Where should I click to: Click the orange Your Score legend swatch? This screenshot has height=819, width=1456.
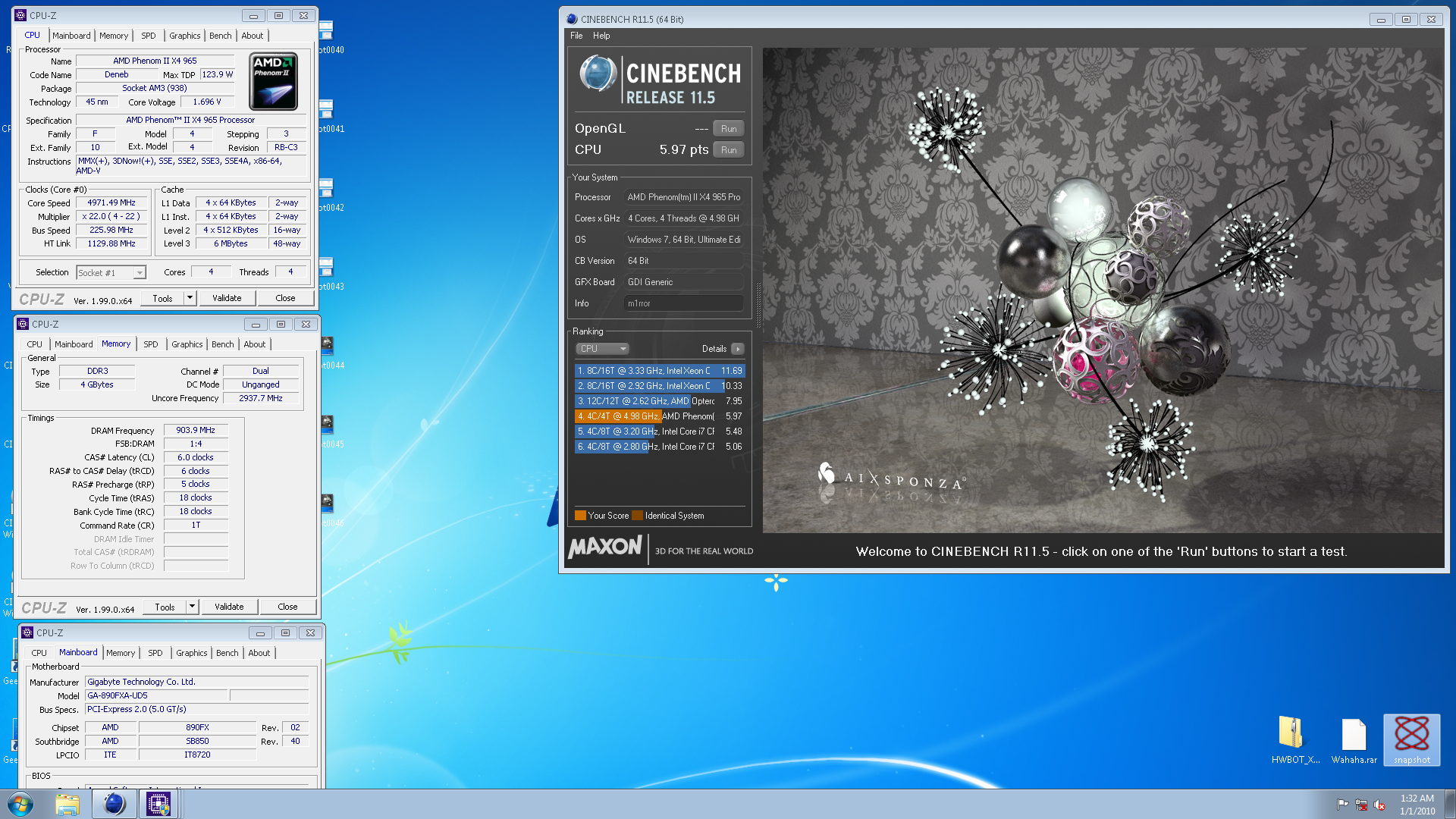pyautogui.click(x=580, y=516)
